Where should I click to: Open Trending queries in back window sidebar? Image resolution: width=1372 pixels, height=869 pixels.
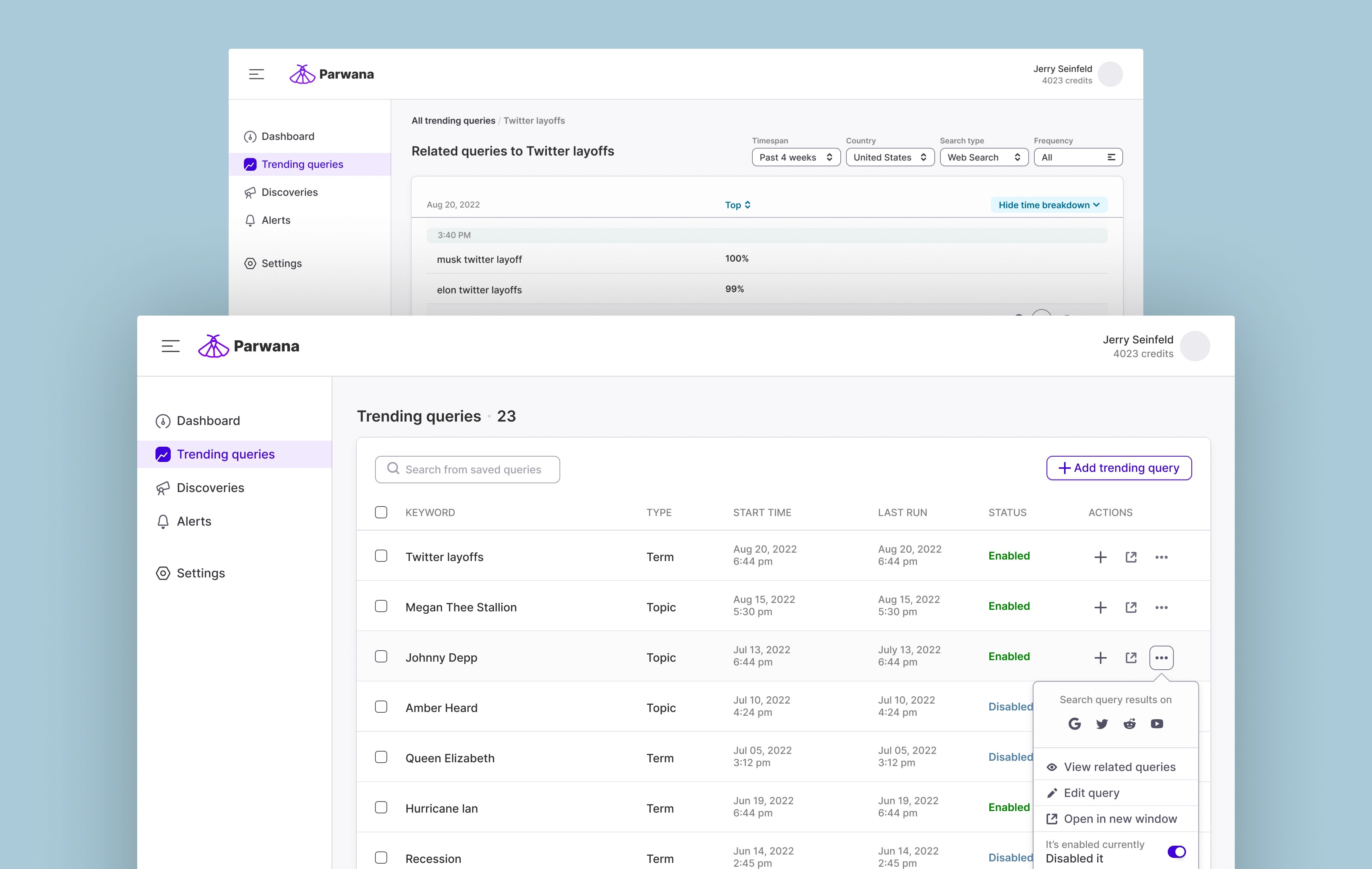(x=310, y=164)
